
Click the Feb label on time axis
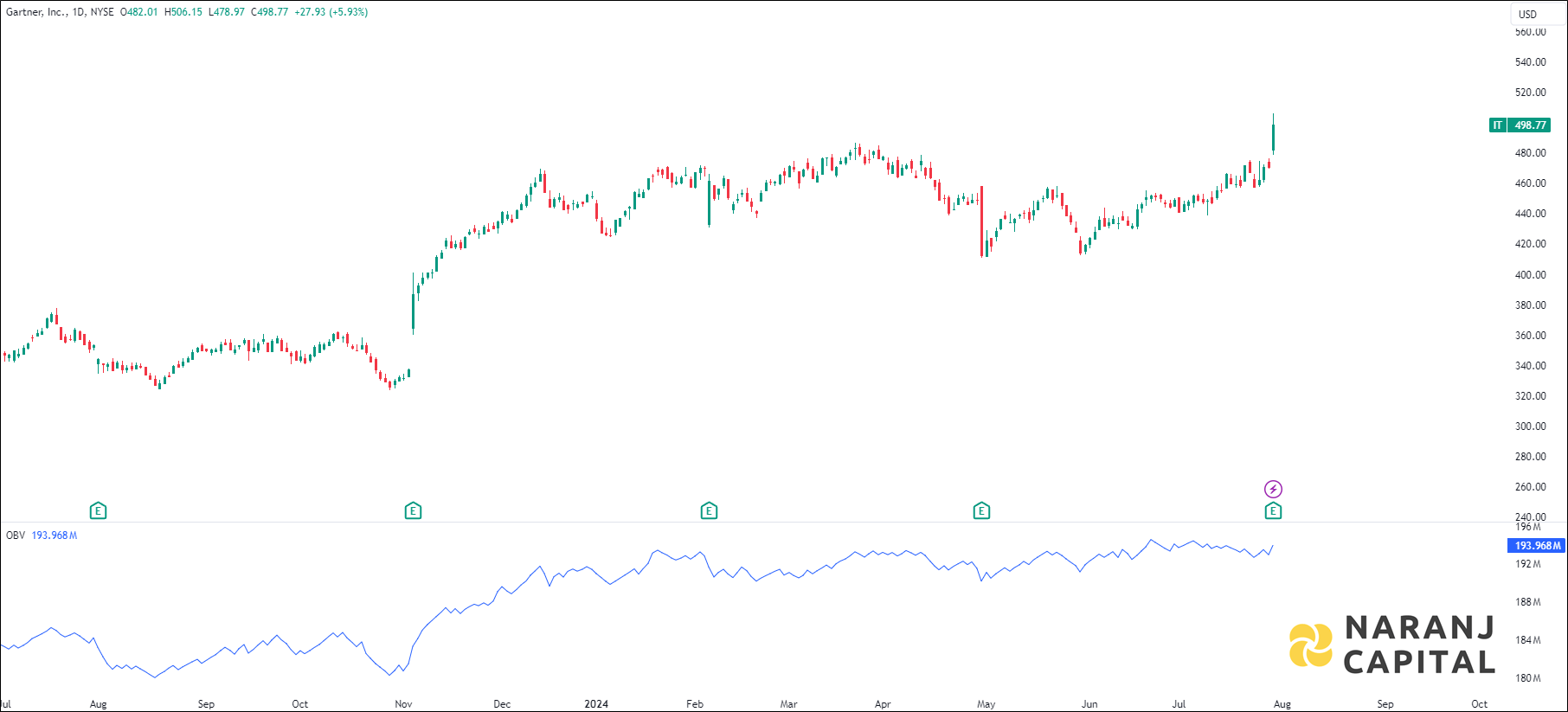pos(695,704)
